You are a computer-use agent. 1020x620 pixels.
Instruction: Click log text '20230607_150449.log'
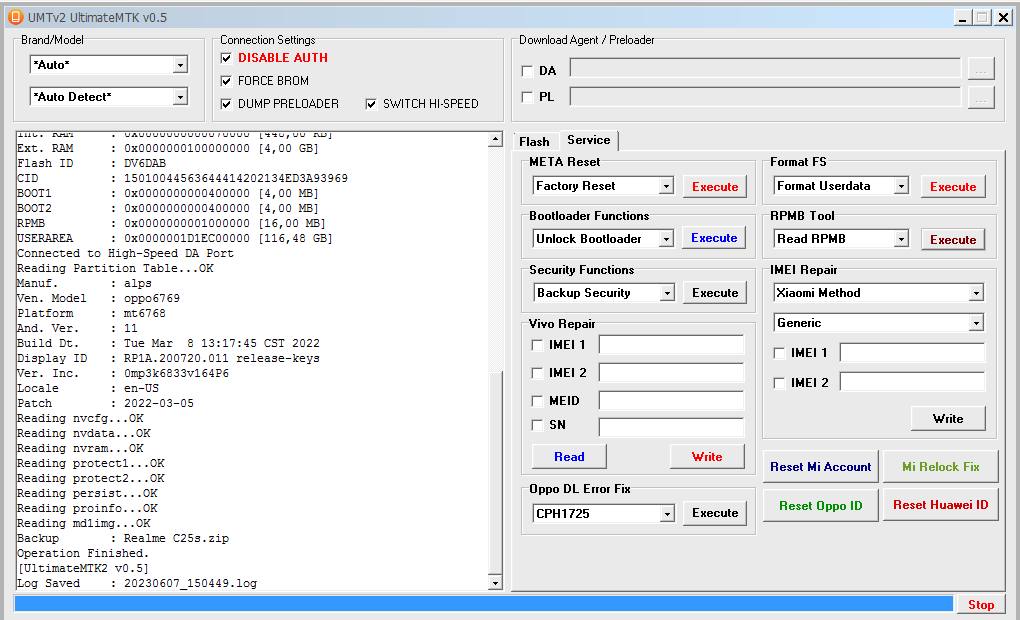pos(190,583)
